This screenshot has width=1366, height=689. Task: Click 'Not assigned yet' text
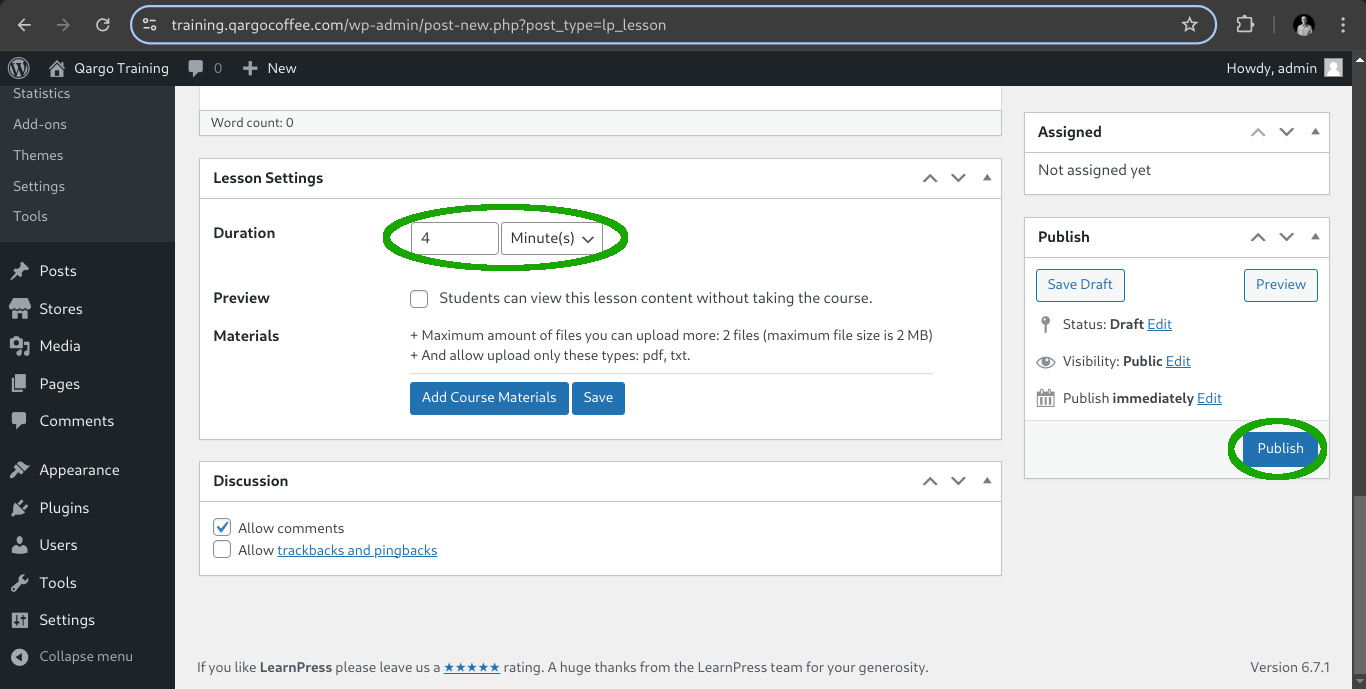1094,170
